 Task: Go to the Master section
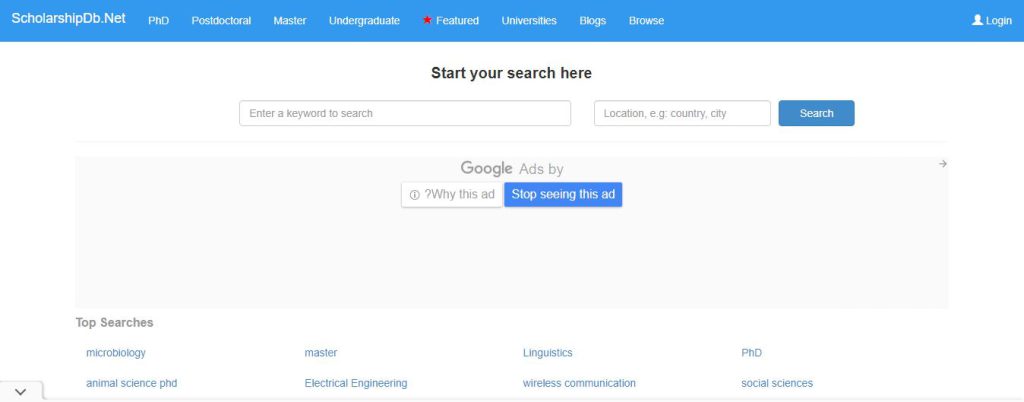pyautogui.click(x=290, y=21)
